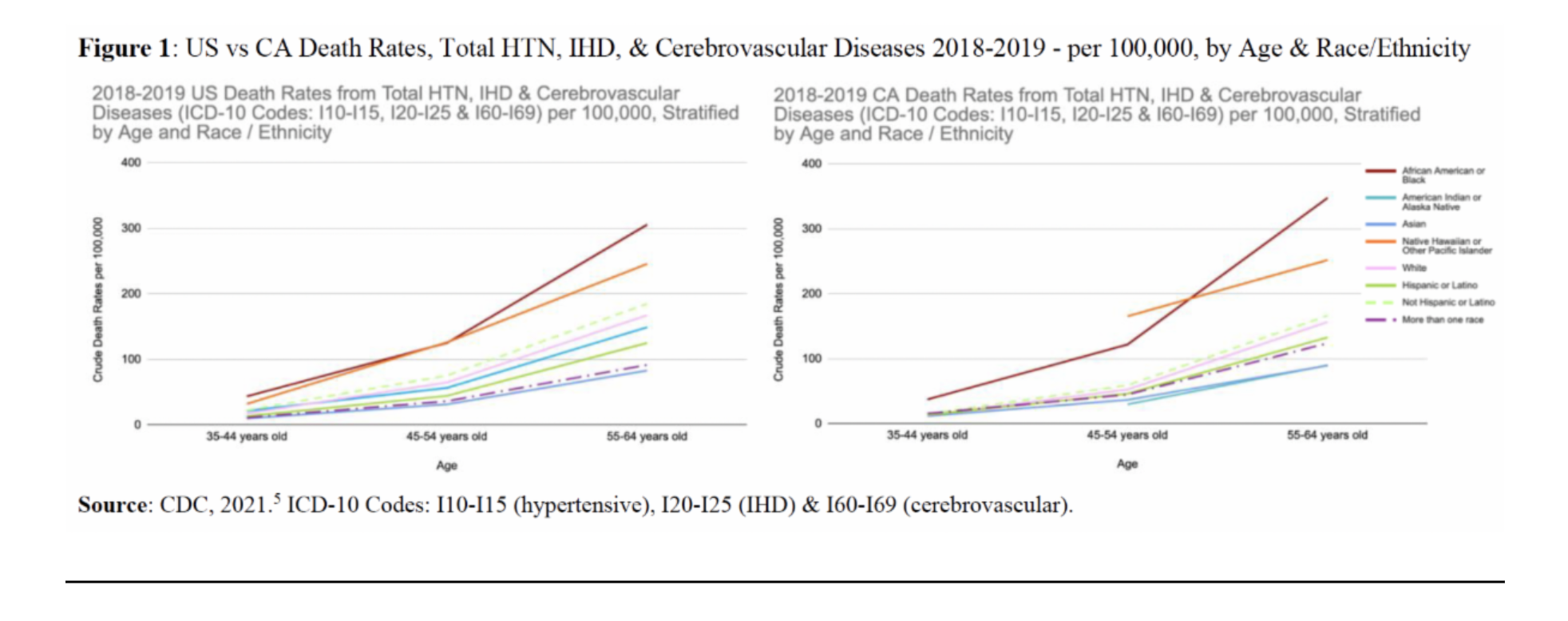
Task: Select the 0 y-axis value on the US chart
Action: click(137, 425)
